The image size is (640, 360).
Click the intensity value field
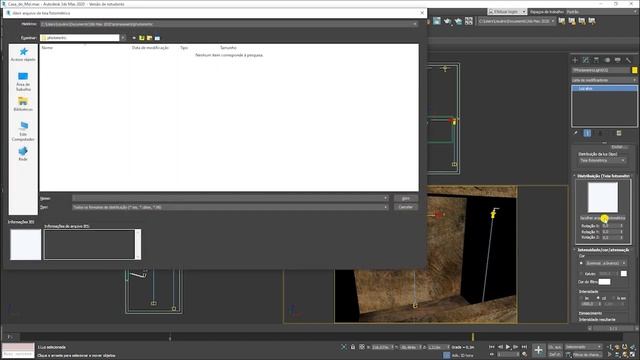point(589,304)
